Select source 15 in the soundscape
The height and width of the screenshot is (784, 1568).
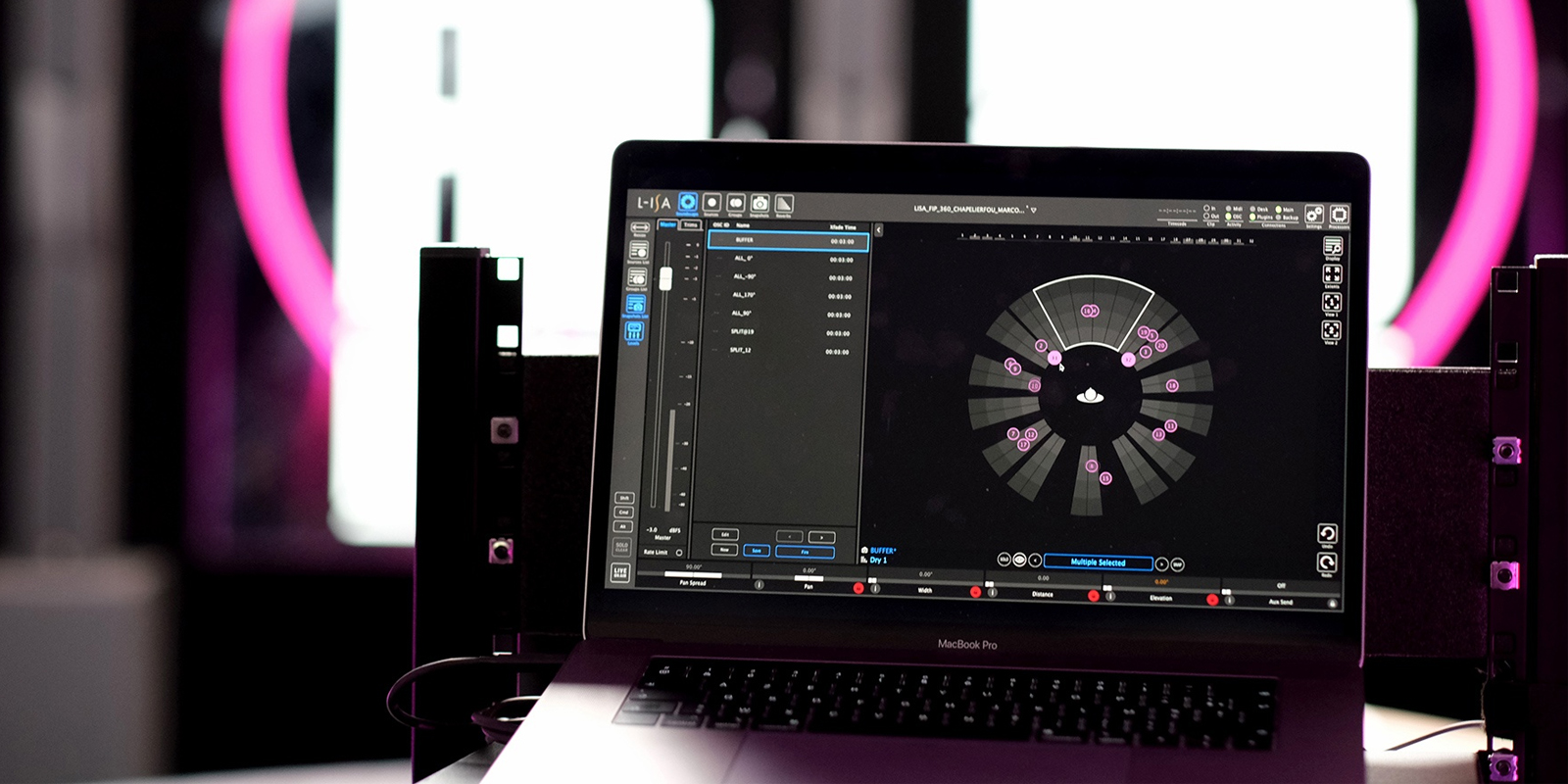(x=1105, y=478)
